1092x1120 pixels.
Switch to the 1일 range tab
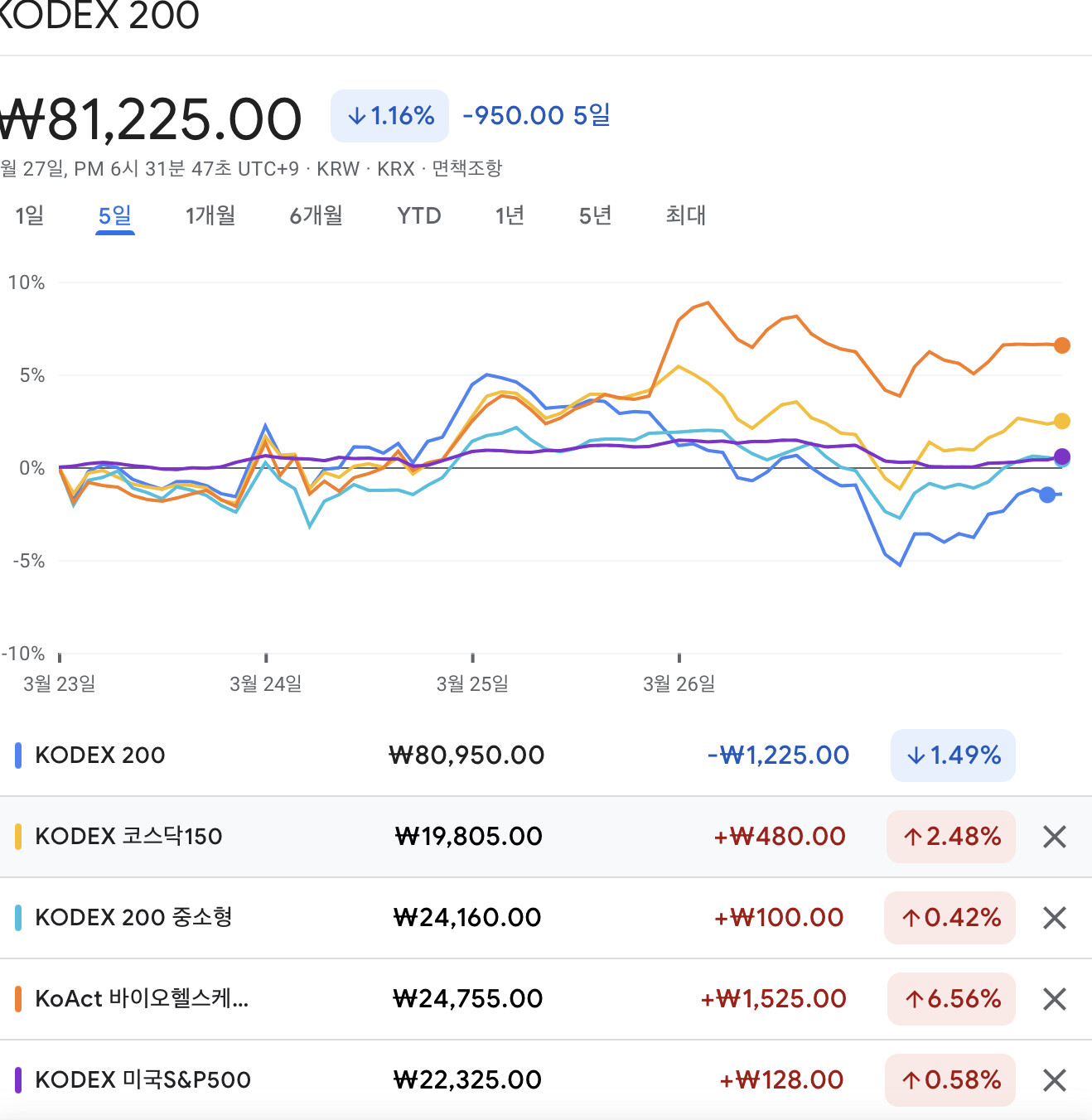point(30,216)
